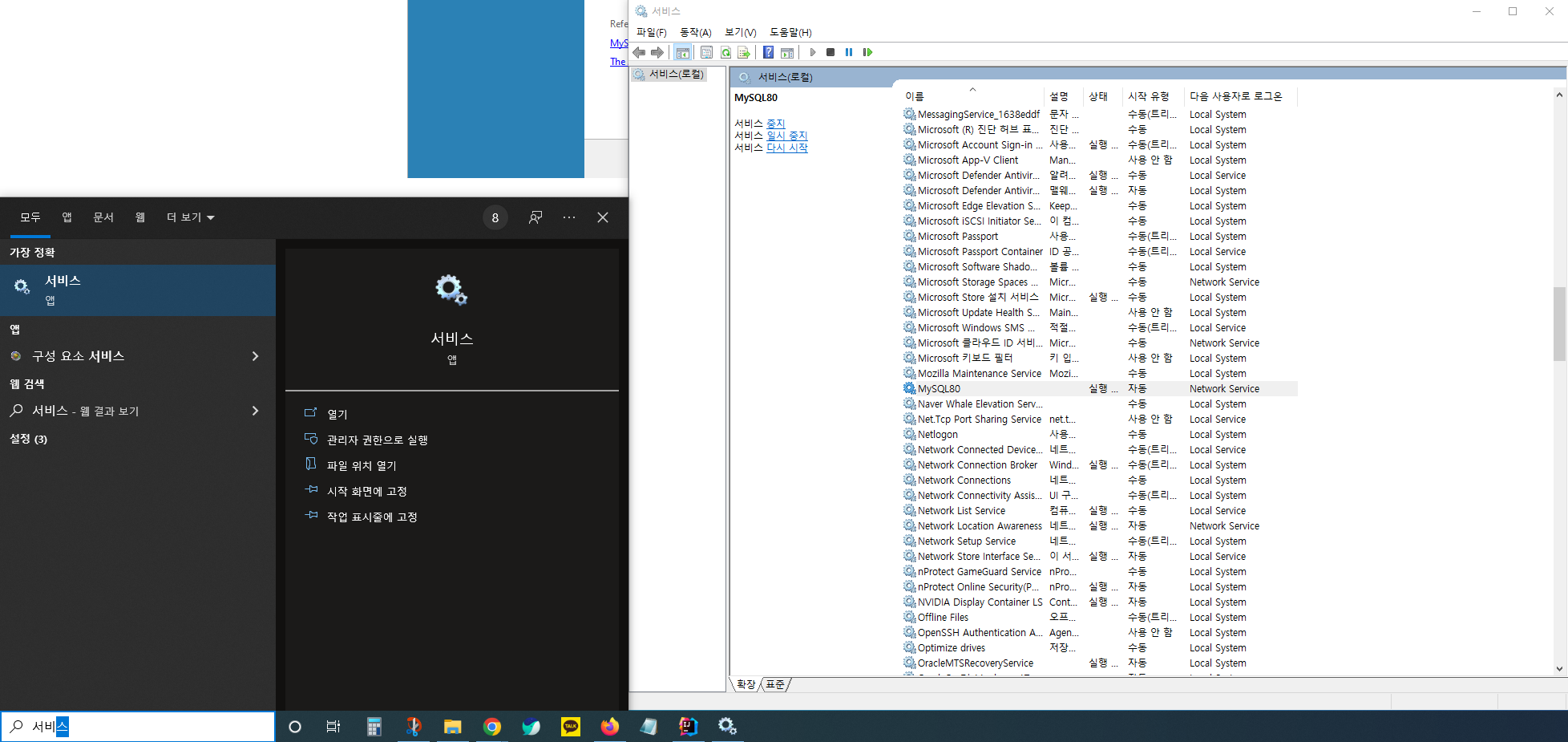1568x742 pixels.
Task: Click the 시작 유형 column header
Action: click(1152, 96)
